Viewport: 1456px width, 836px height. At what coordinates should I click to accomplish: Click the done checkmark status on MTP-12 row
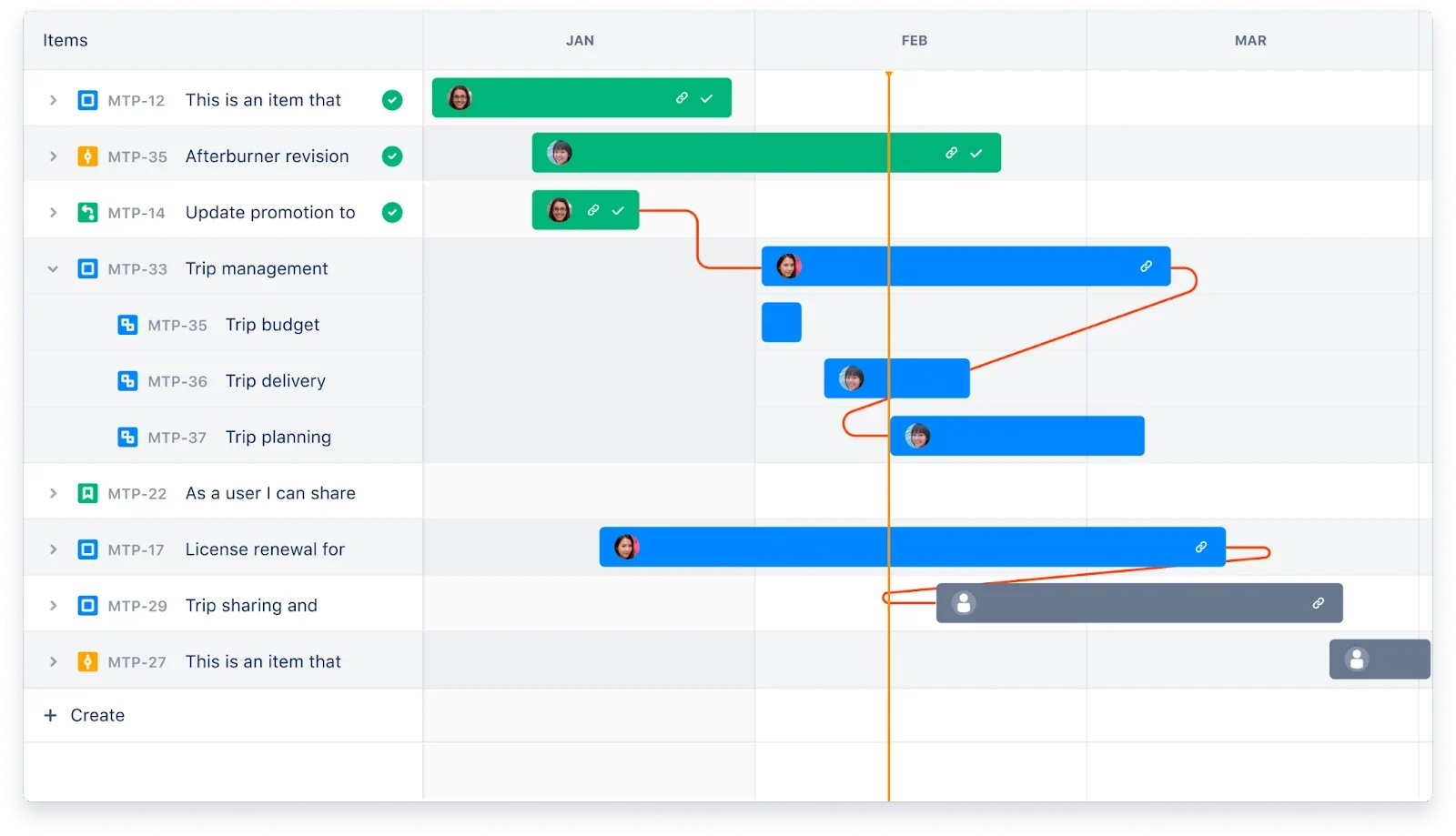pyautogui.click(x=392, y=100)
